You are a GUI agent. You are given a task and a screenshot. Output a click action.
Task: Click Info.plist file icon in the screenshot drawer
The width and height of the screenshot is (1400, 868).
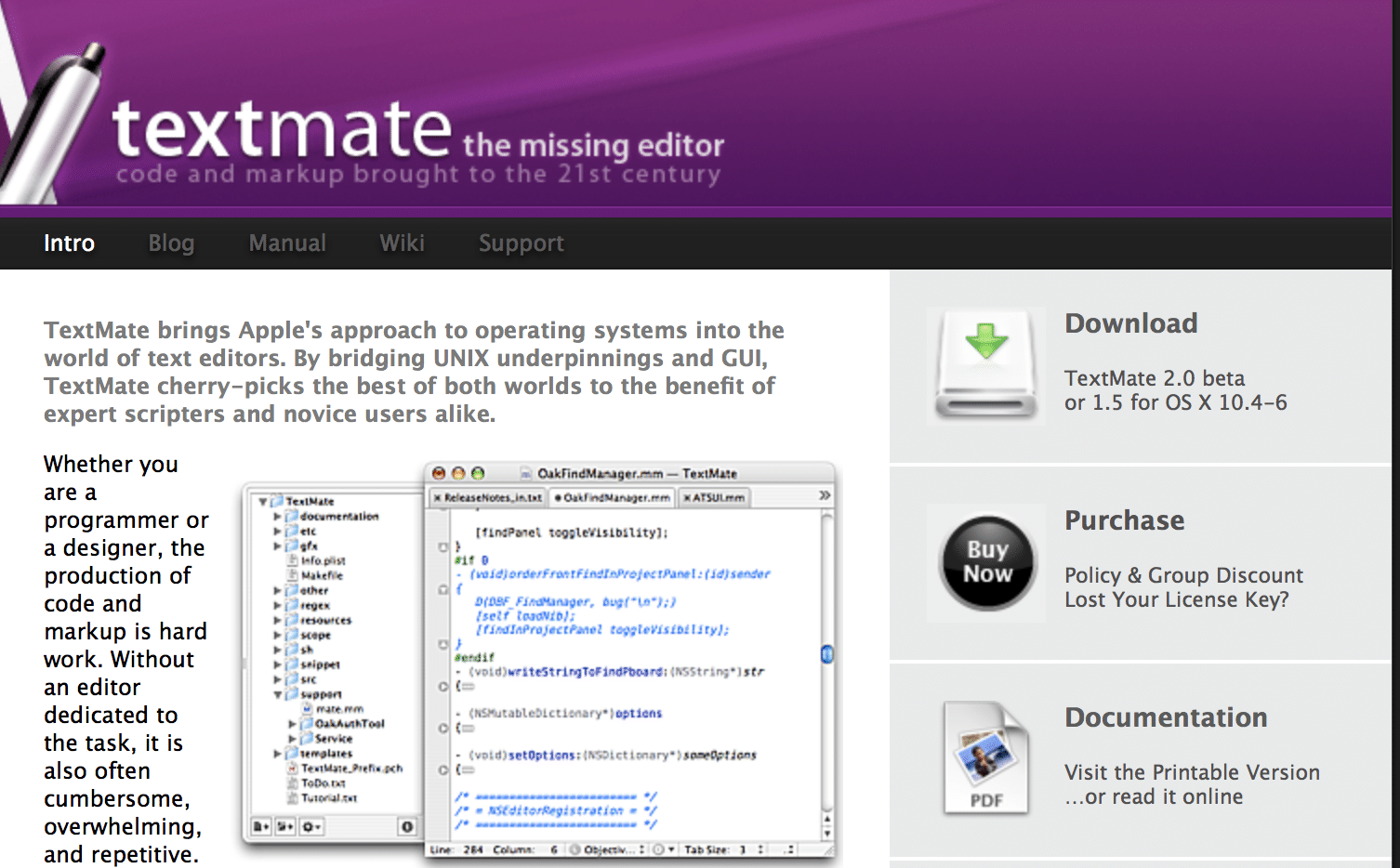click(x=293, y=560)
